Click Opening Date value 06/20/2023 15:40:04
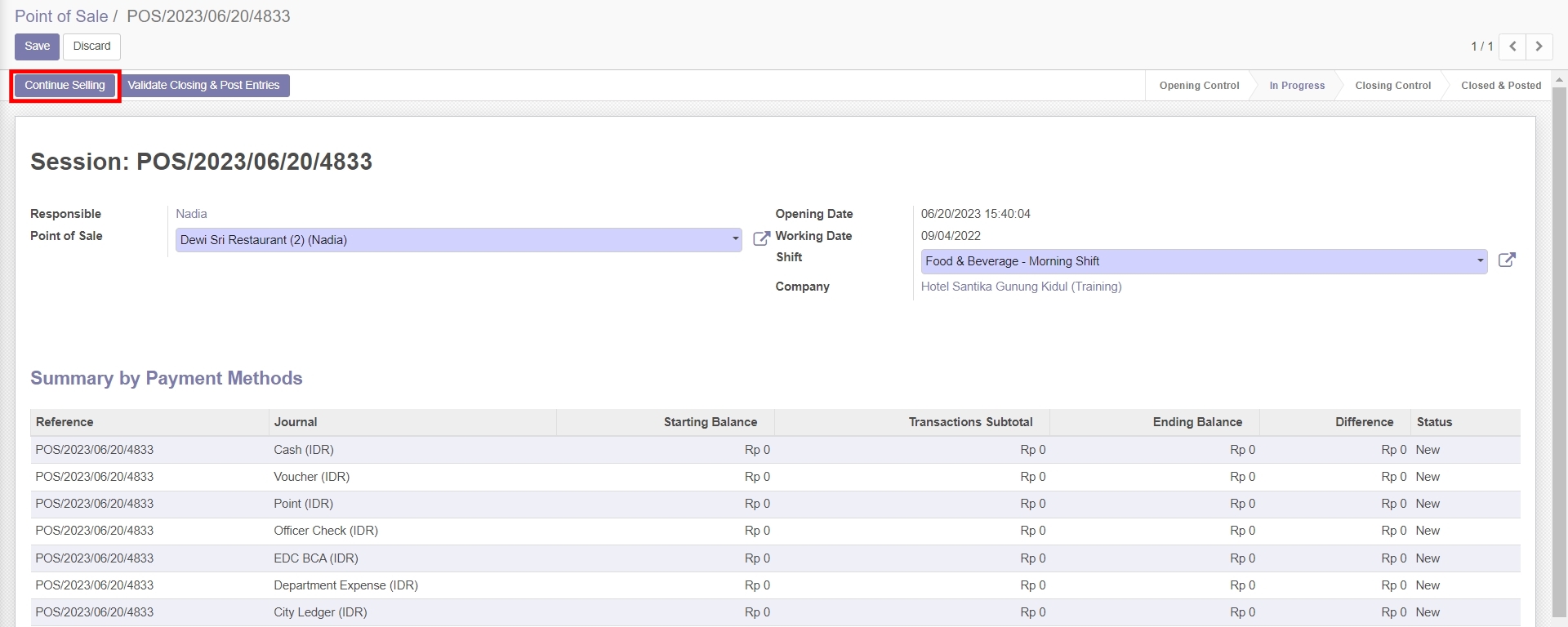1568x627 pixels. click(x=976, y=214)
